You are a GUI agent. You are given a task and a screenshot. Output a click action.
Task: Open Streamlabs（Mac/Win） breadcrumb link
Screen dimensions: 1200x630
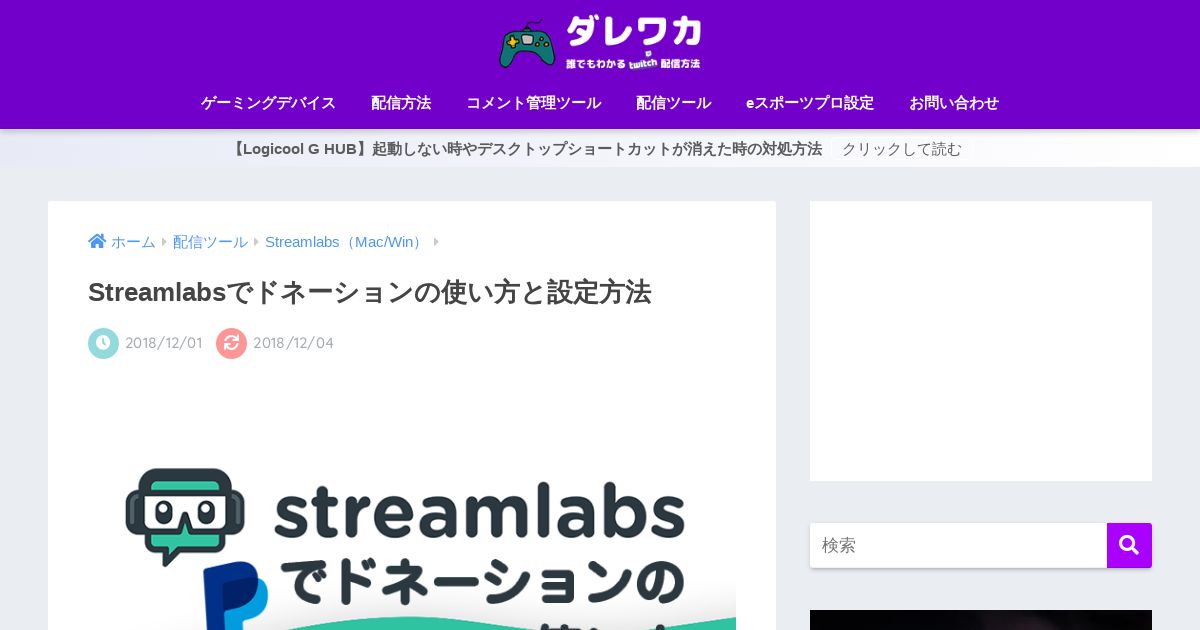tap(346, 242)
